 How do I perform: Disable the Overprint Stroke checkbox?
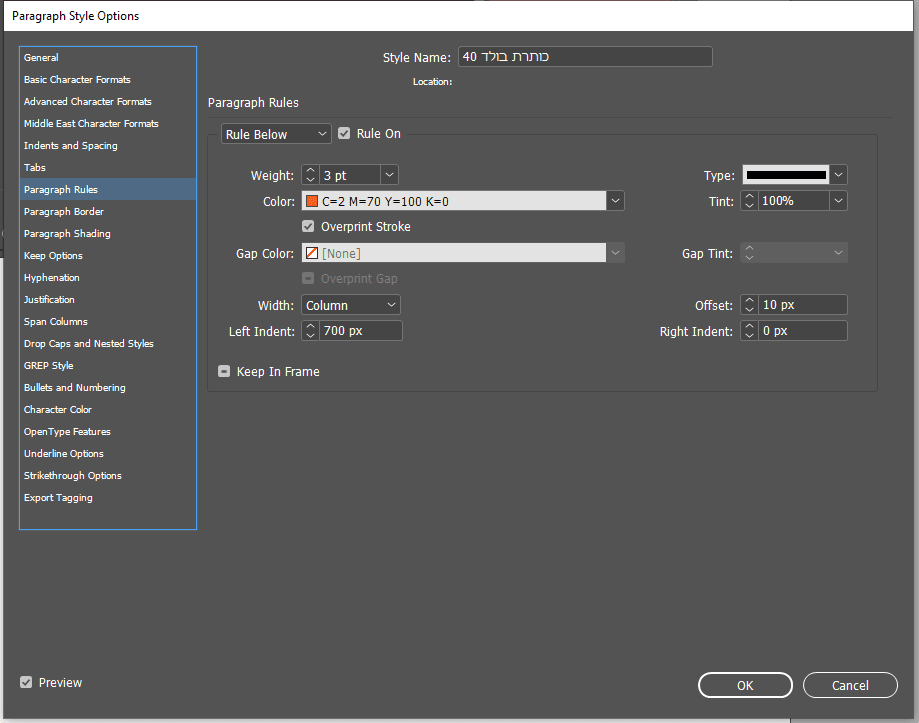pos(309,227)
